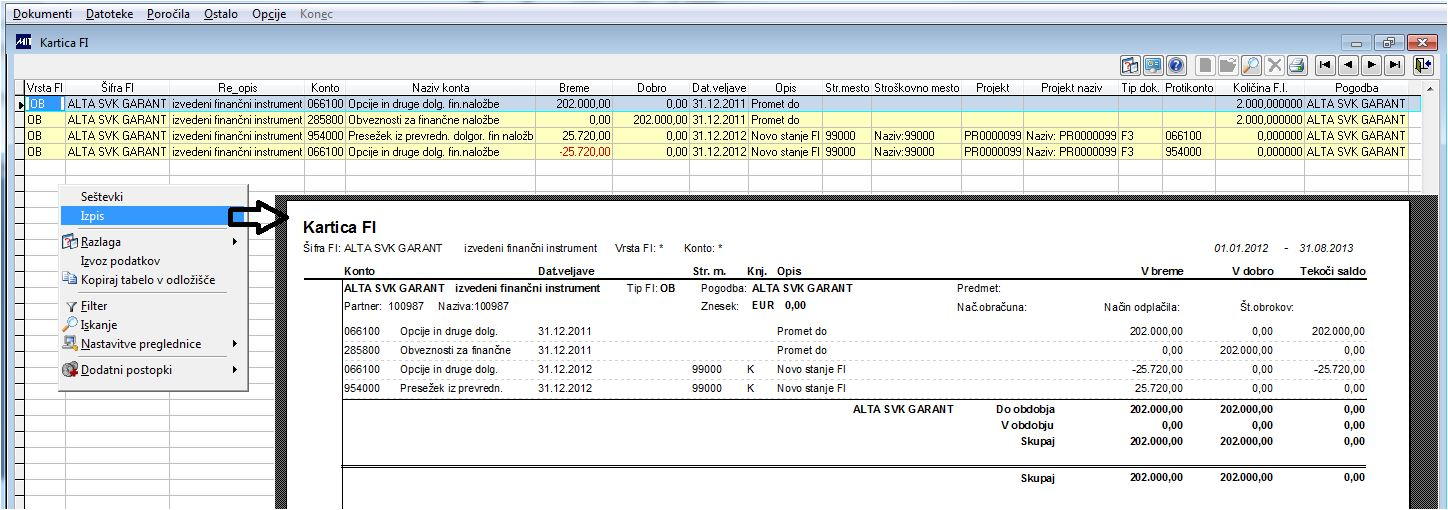Expand the Dodatni postopki submenu arrow
The image size is (1448, 510).
tap(235, 370)
